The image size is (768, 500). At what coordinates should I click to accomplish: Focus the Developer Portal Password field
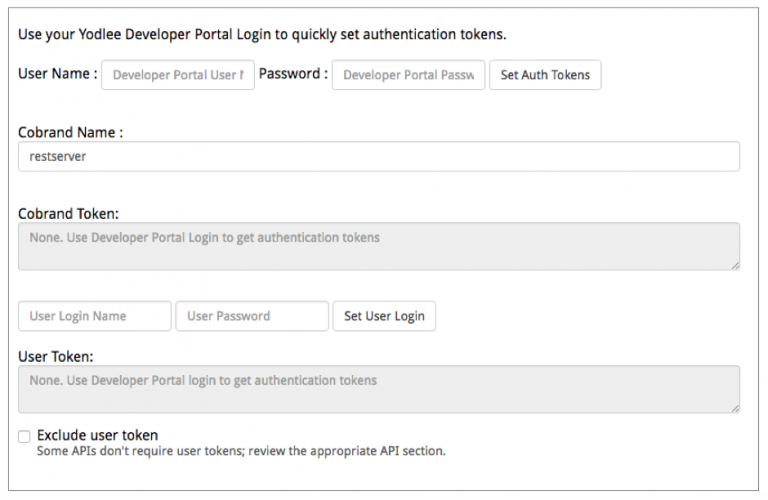click(408, 75)
